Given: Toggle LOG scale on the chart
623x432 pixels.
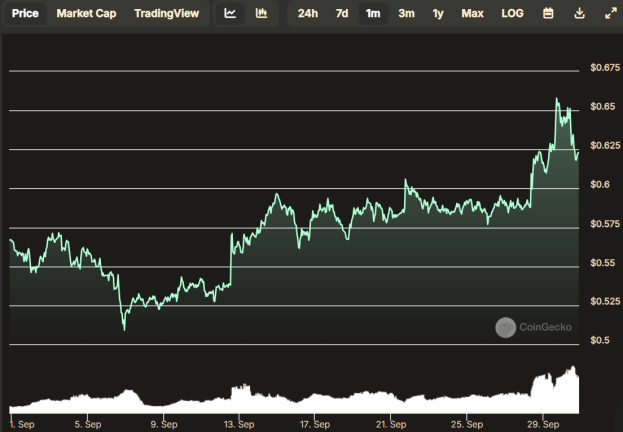Looking at the screenshot, I should [512, 14].
